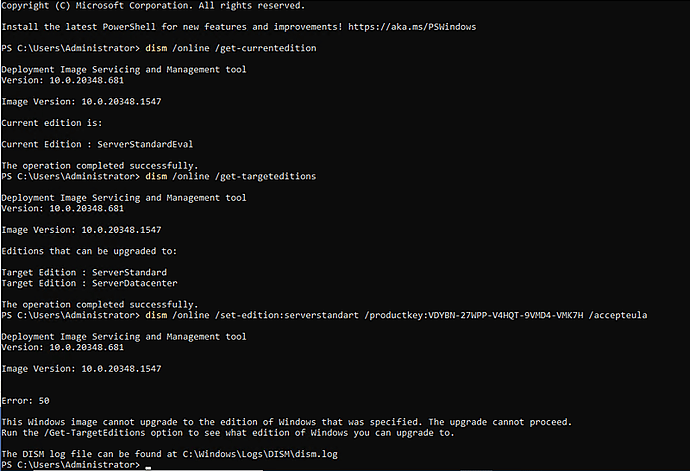Image resolution: width=690 pixels, height=471 pixels.
Task: Select the 'Current Edition : ServerStandardEval' line
Action: 97,144
